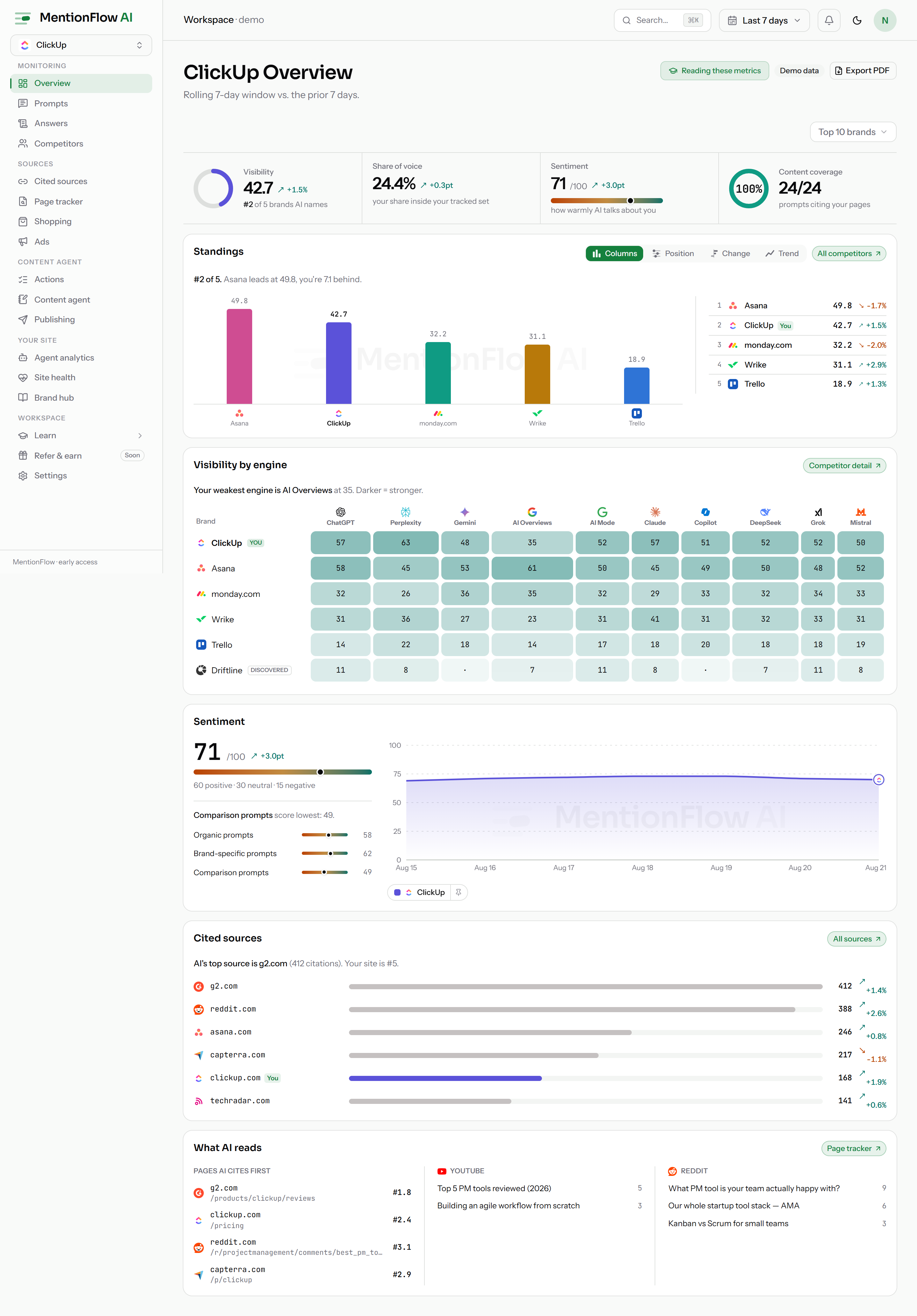This screenshot has width=917, height=1316.
Task: Click the Site health heart icon
Action: tap(23, 377)
